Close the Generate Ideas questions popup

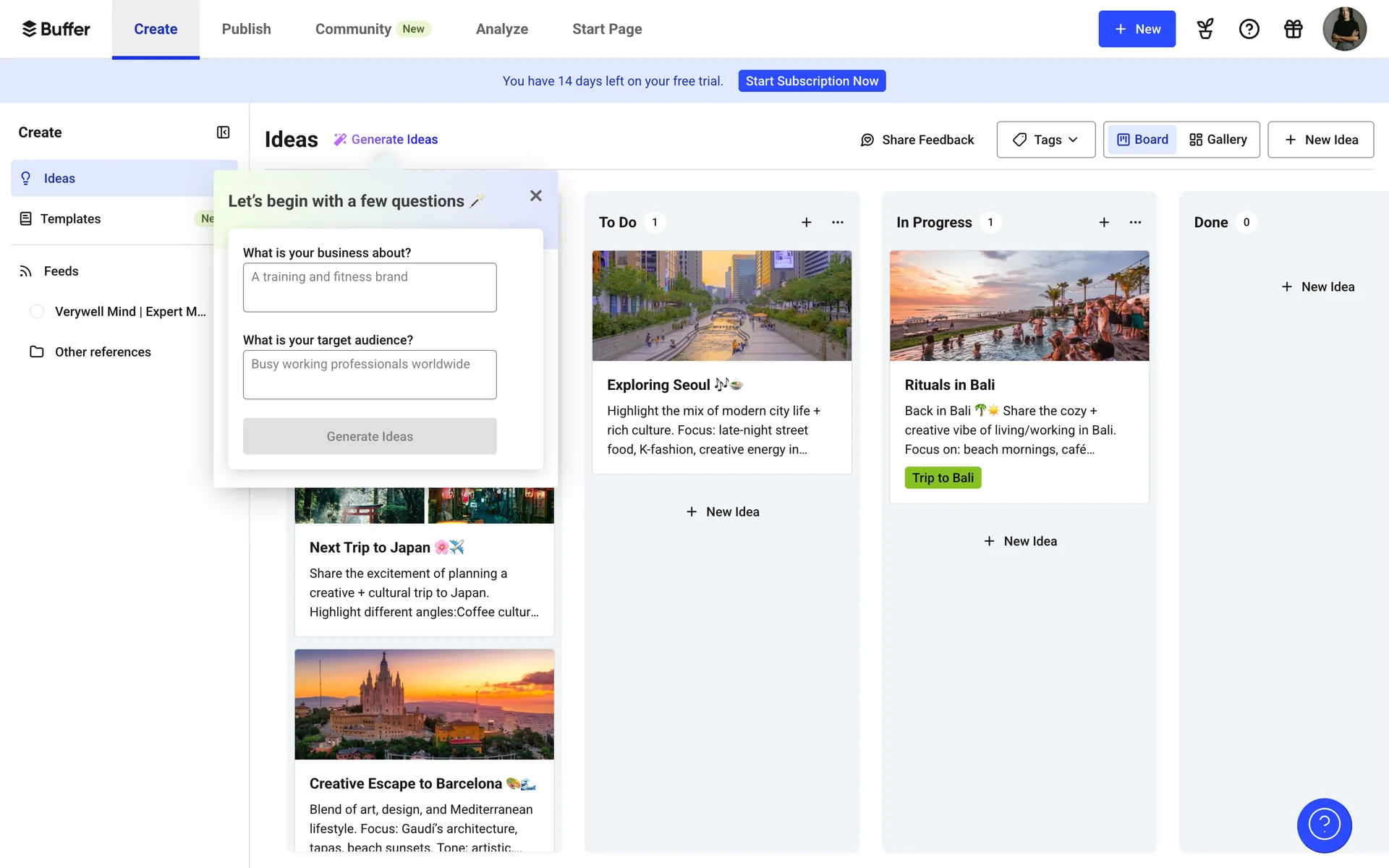click(535, 196)
